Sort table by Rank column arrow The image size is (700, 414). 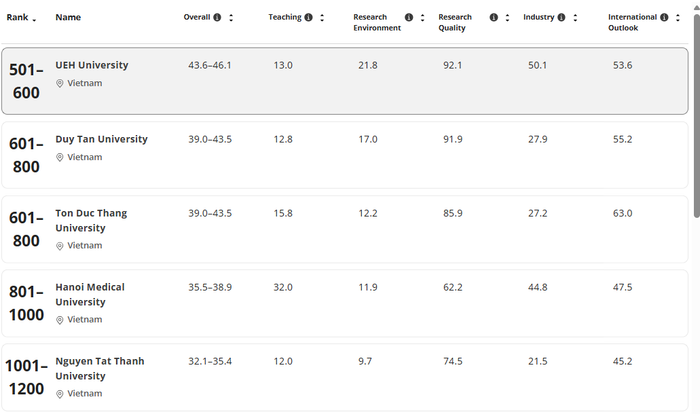pyautogui.click(x=35, y=18)
